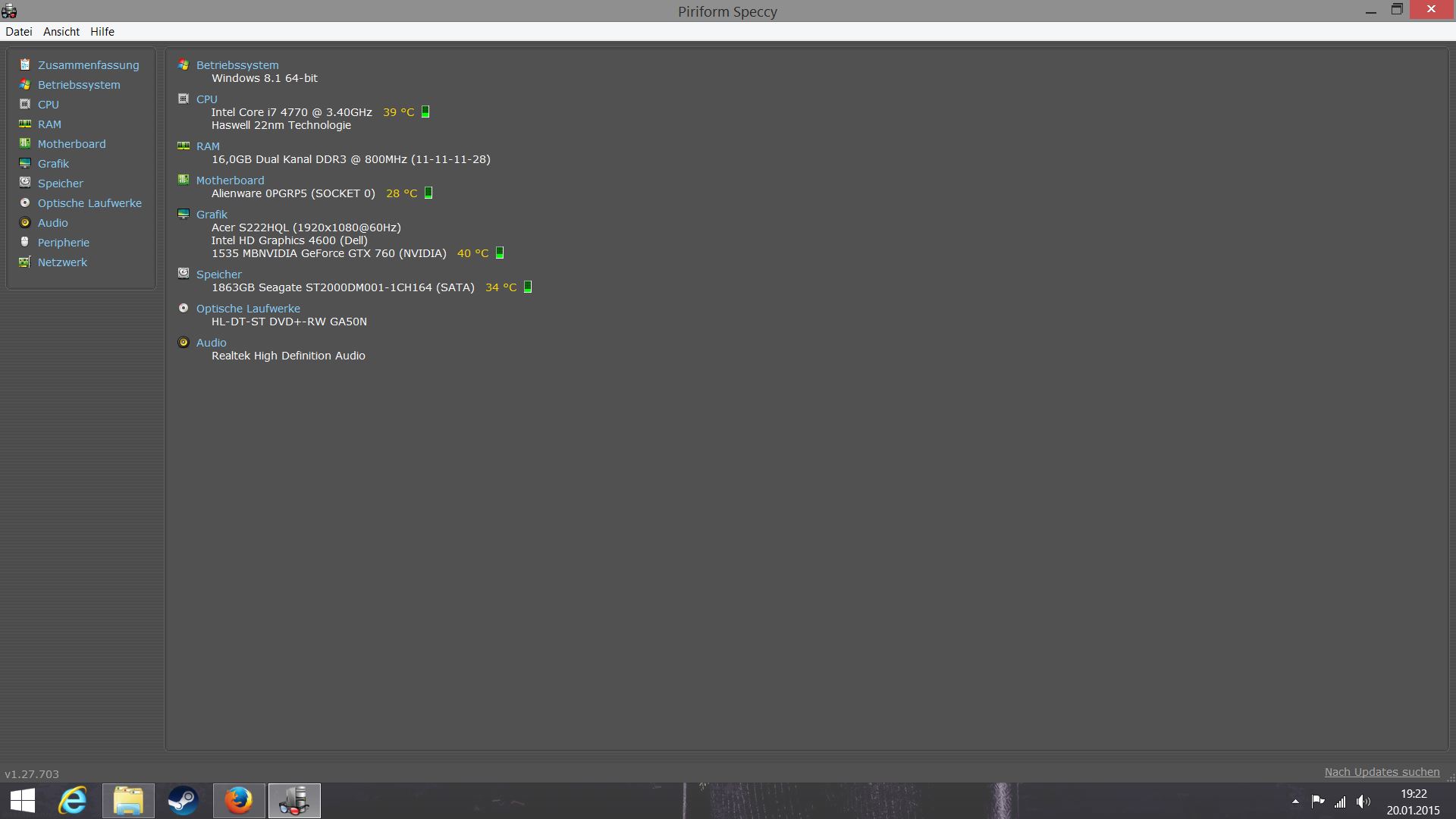1456x819 pixels.
Task: Click the Speicher drive icon in the sidebar
Action: (x=25, y=183)
